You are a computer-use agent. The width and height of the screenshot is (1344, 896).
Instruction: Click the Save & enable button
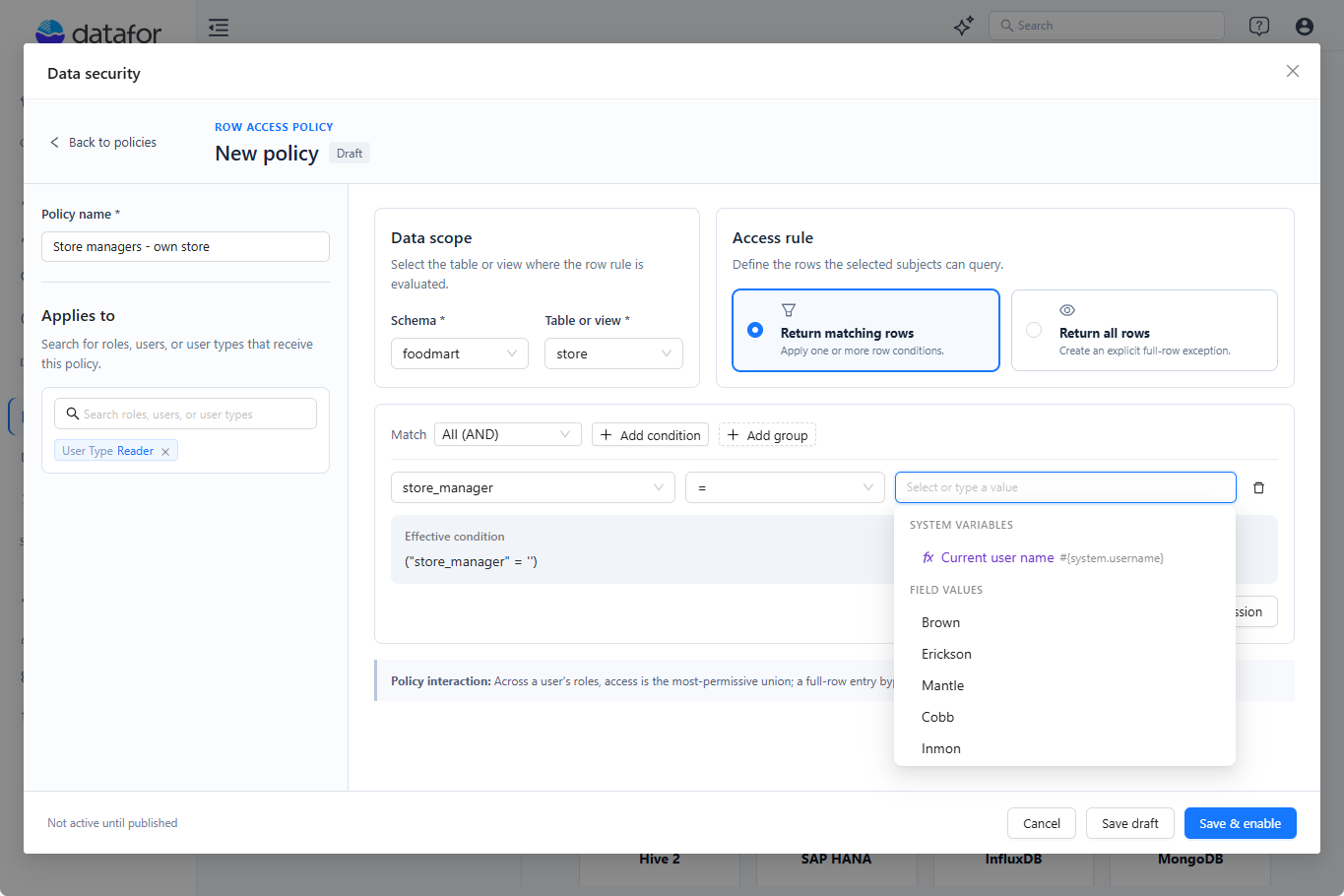click(1241, 823)
